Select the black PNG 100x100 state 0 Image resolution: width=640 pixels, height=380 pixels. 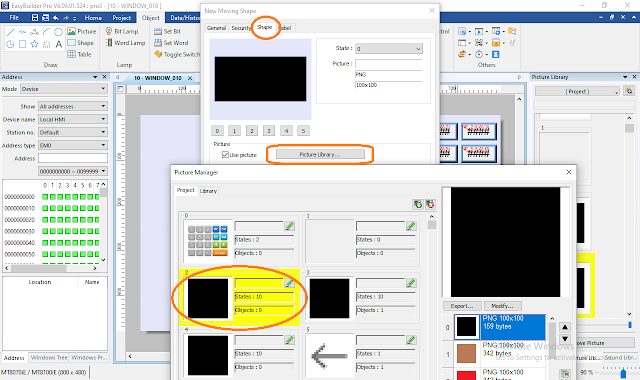[501, 327]
